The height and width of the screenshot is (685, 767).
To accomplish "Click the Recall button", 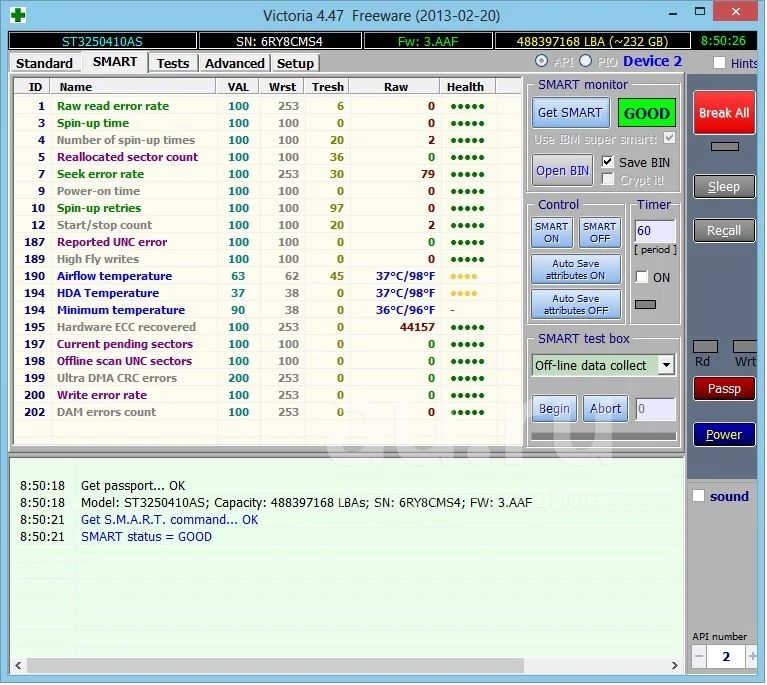I will click(x=723, y=230).
